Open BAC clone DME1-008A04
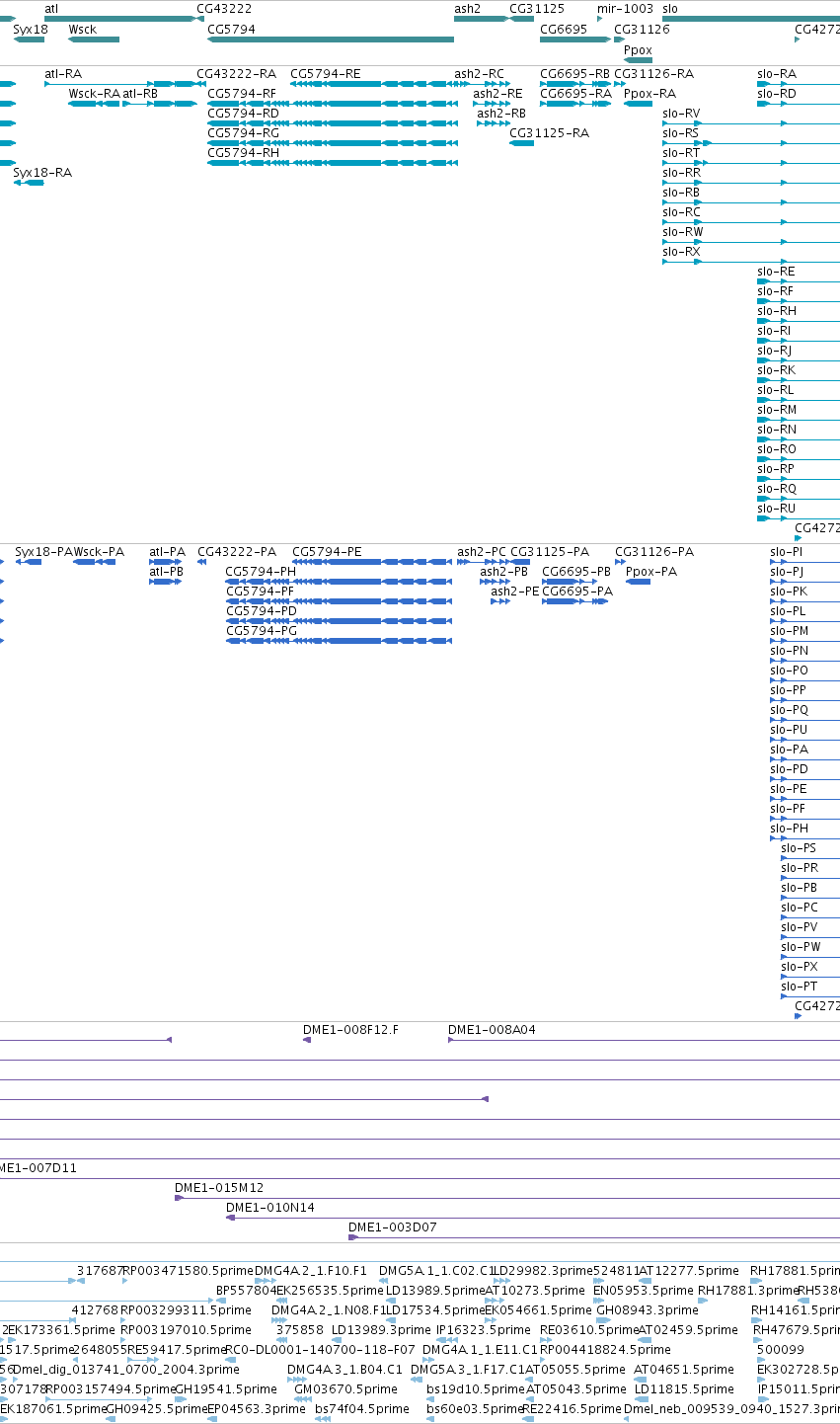Viewport: 840px width, 1424px height. (x=492, y=1030)
